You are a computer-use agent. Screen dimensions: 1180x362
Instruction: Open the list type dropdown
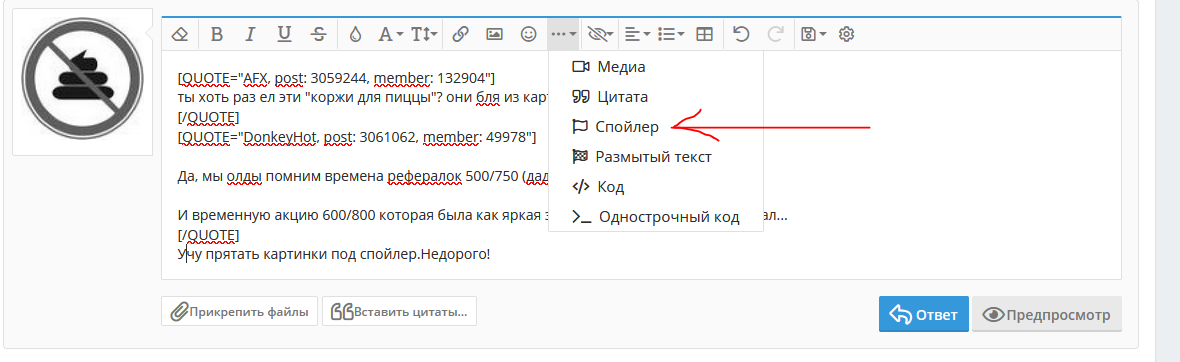pos(671,34)
